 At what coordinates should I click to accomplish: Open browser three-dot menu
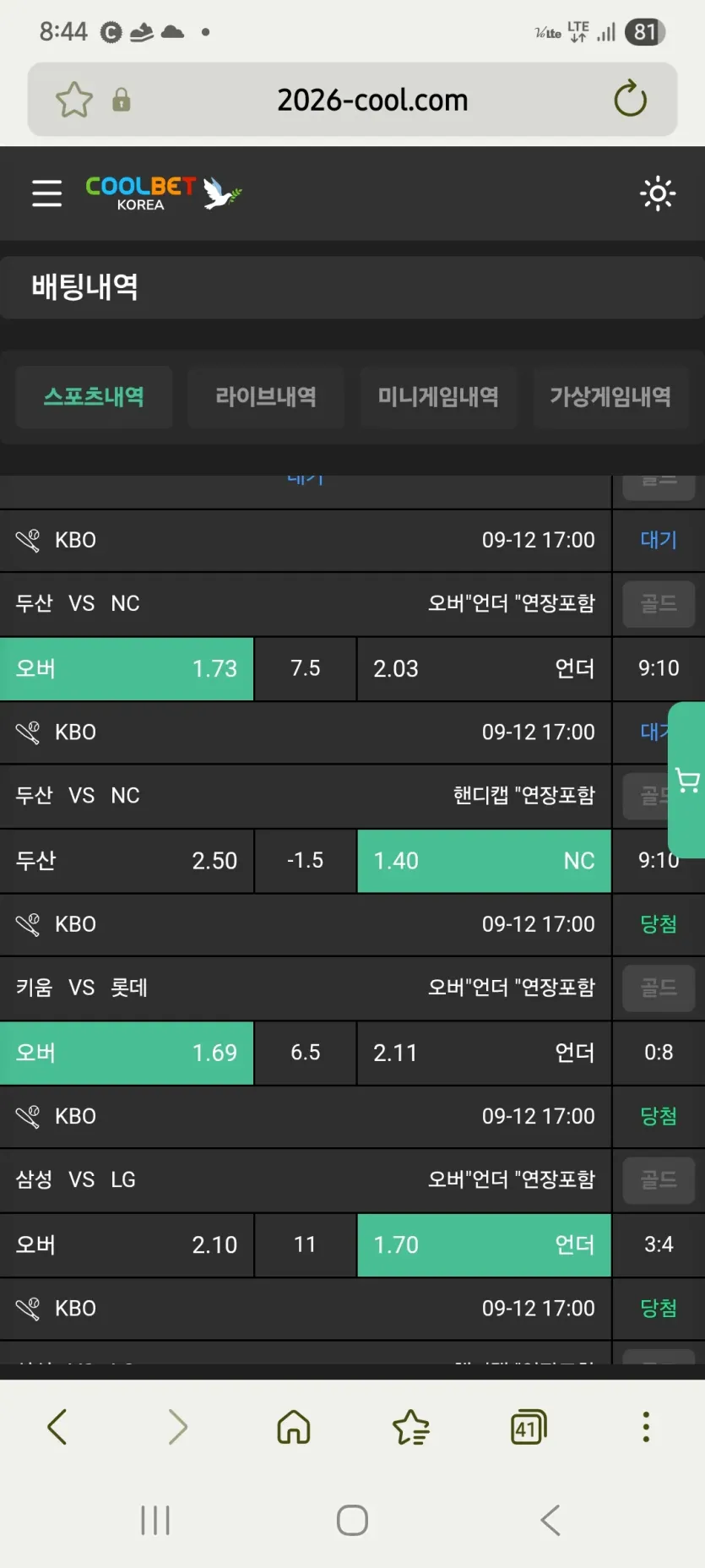click(646, 1427)
